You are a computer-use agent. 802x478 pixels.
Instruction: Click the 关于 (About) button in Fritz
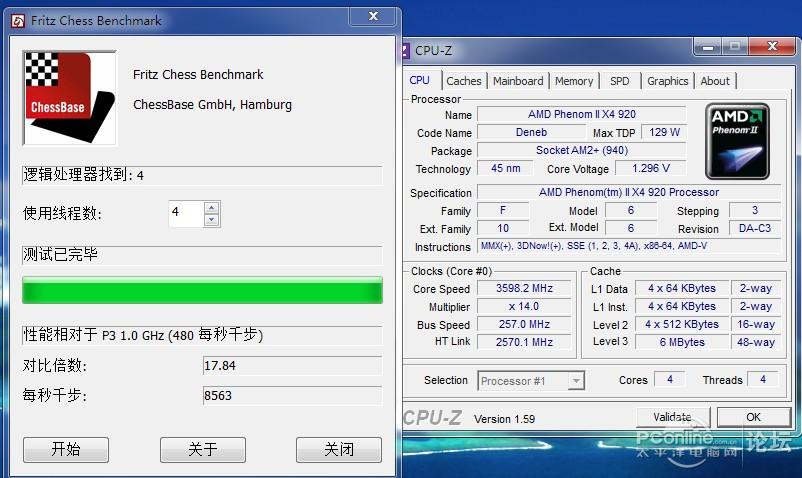coord(203,449)
